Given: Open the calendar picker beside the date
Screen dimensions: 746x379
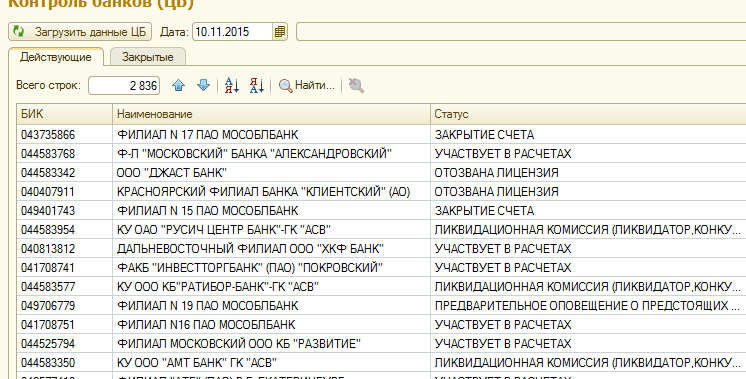Looking at the screenshot, I should 280,32.
